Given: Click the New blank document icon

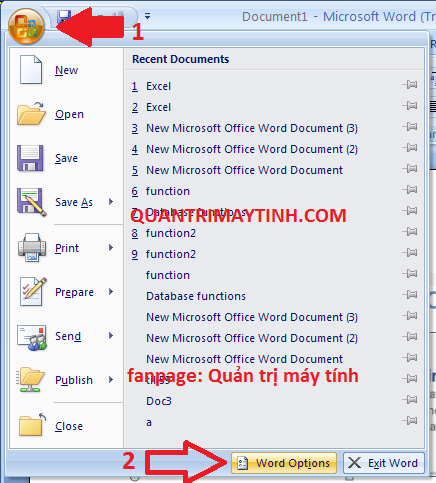Looking at the screenshot, I should [31, 70].
